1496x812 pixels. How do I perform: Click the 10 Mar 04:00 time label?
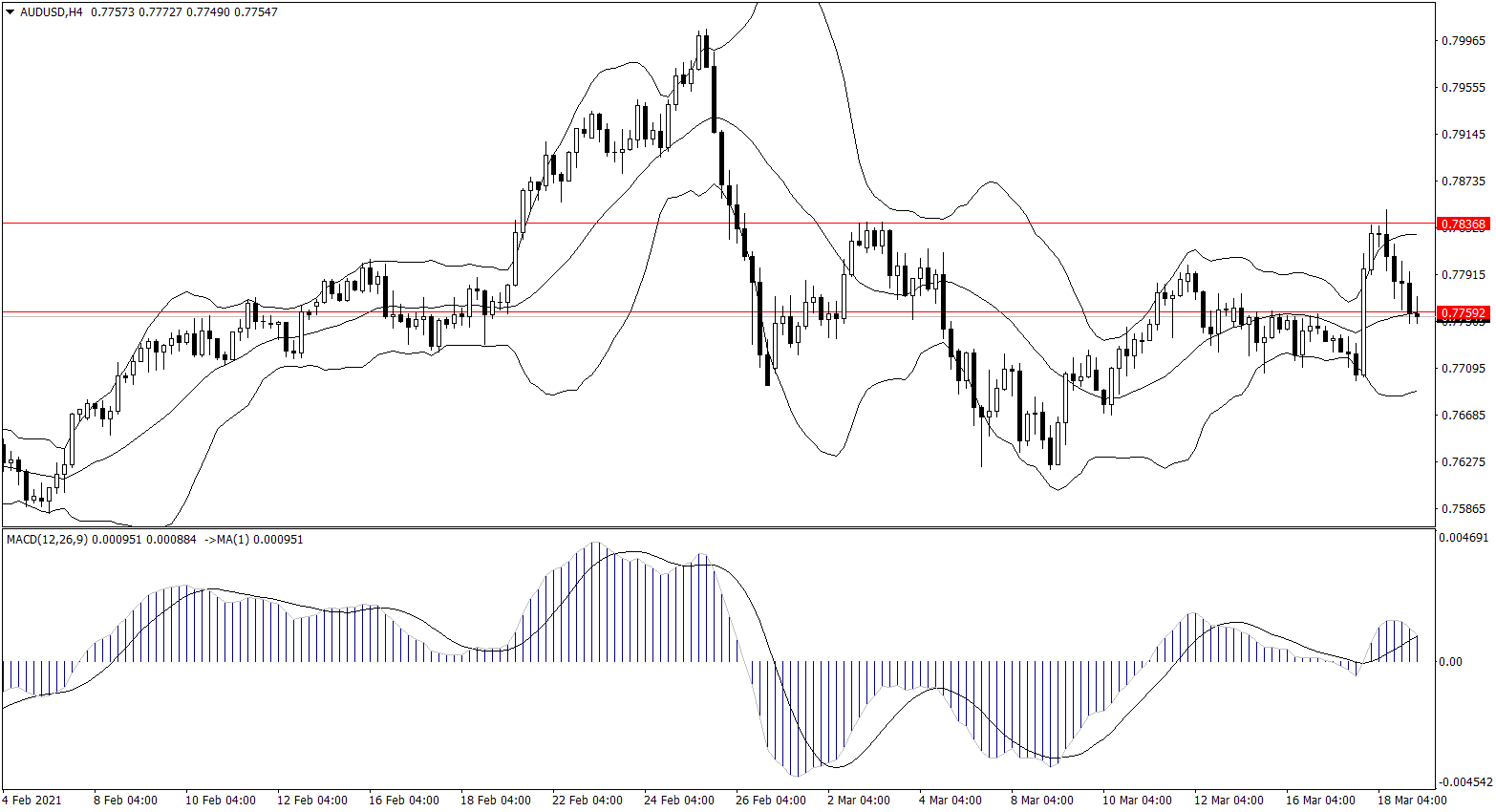point(1137,801)
